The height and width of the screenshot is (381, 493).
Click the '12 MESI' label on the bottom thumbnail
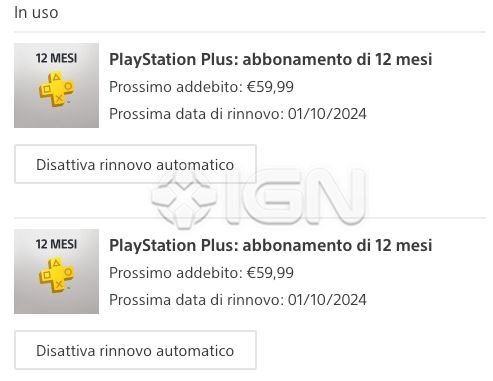click(x=56, y=244)
